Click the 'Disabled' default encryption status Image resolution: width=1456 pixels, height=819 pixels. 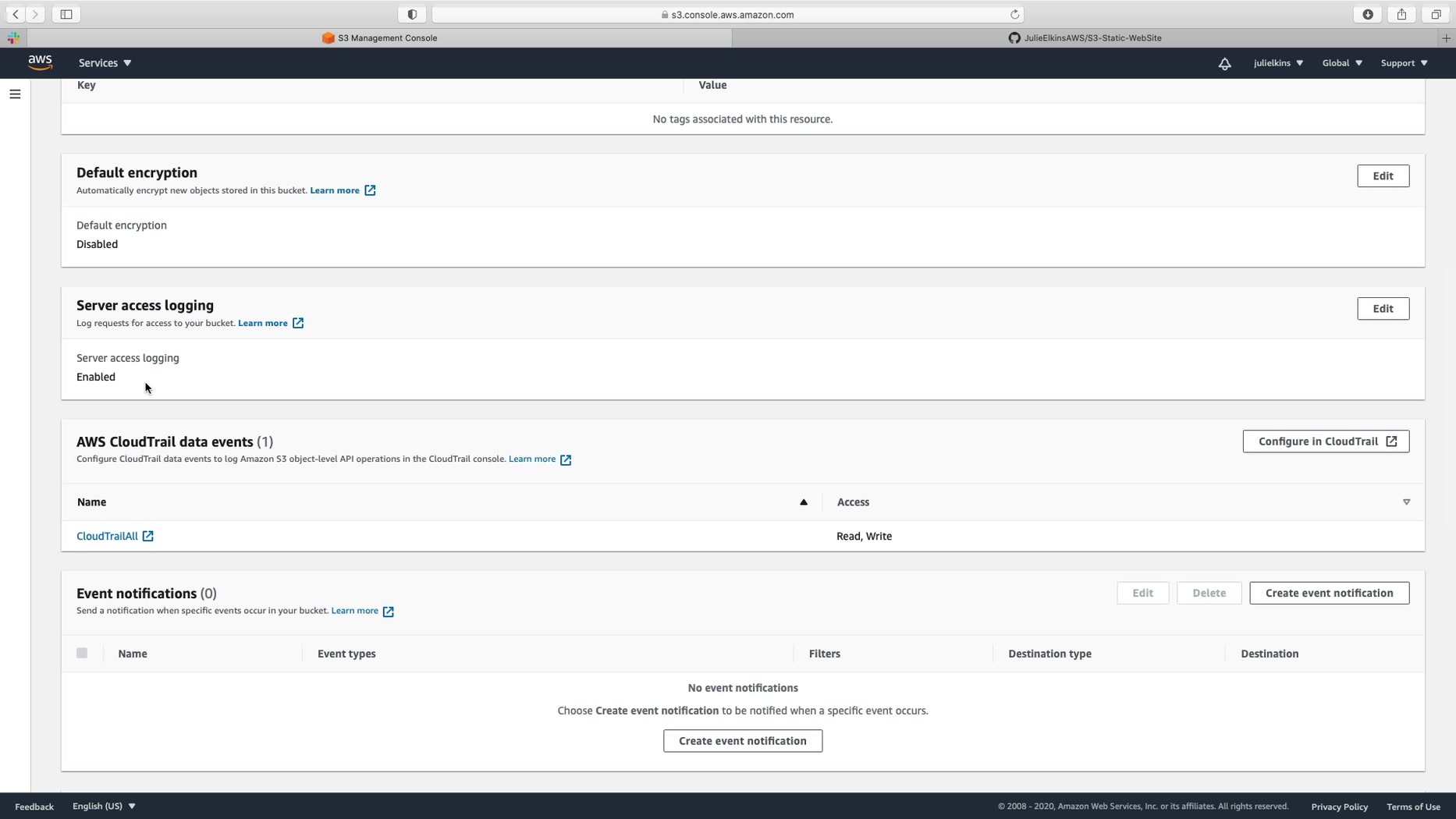[x=98, y=244]
